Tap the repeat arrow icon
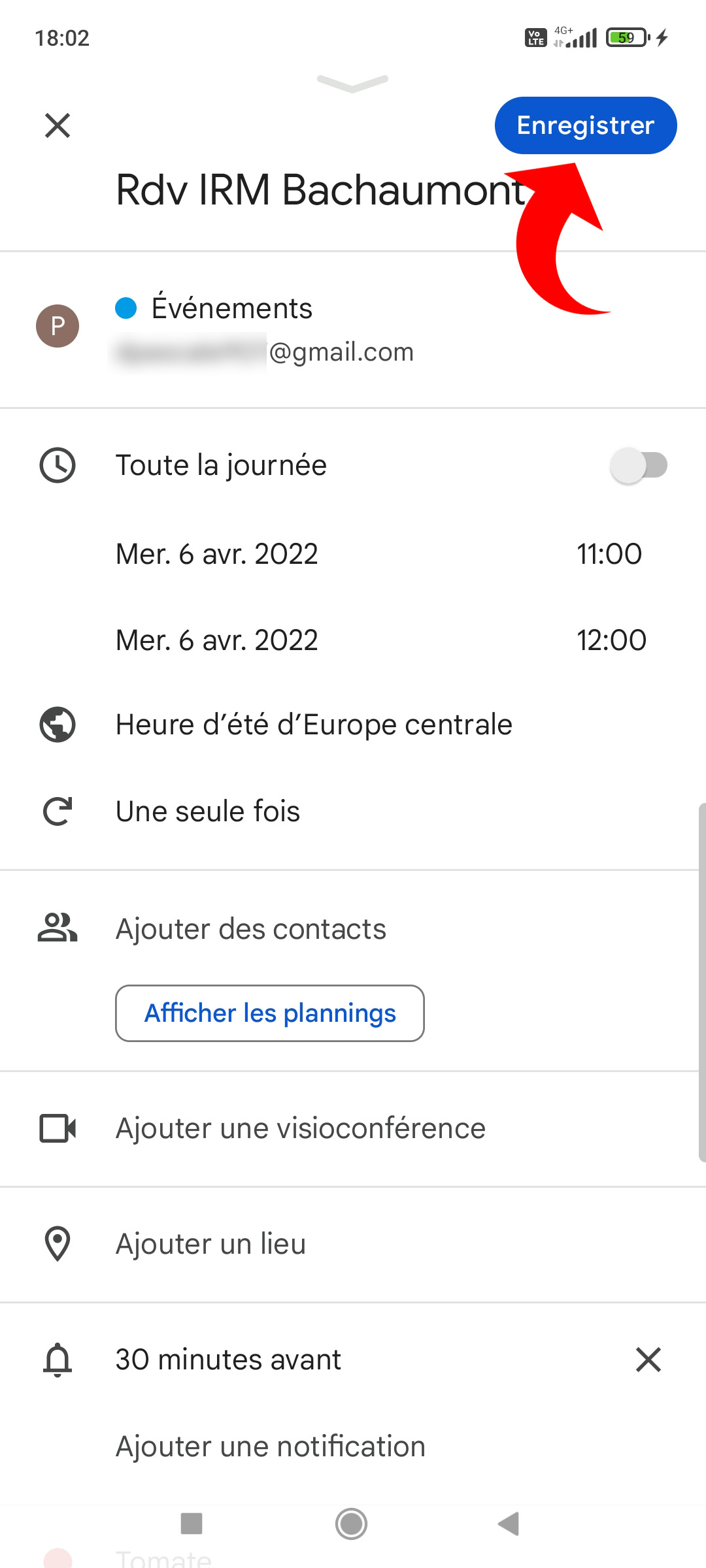This screenshot has width=706, height=1568. (x=58, y=811)
